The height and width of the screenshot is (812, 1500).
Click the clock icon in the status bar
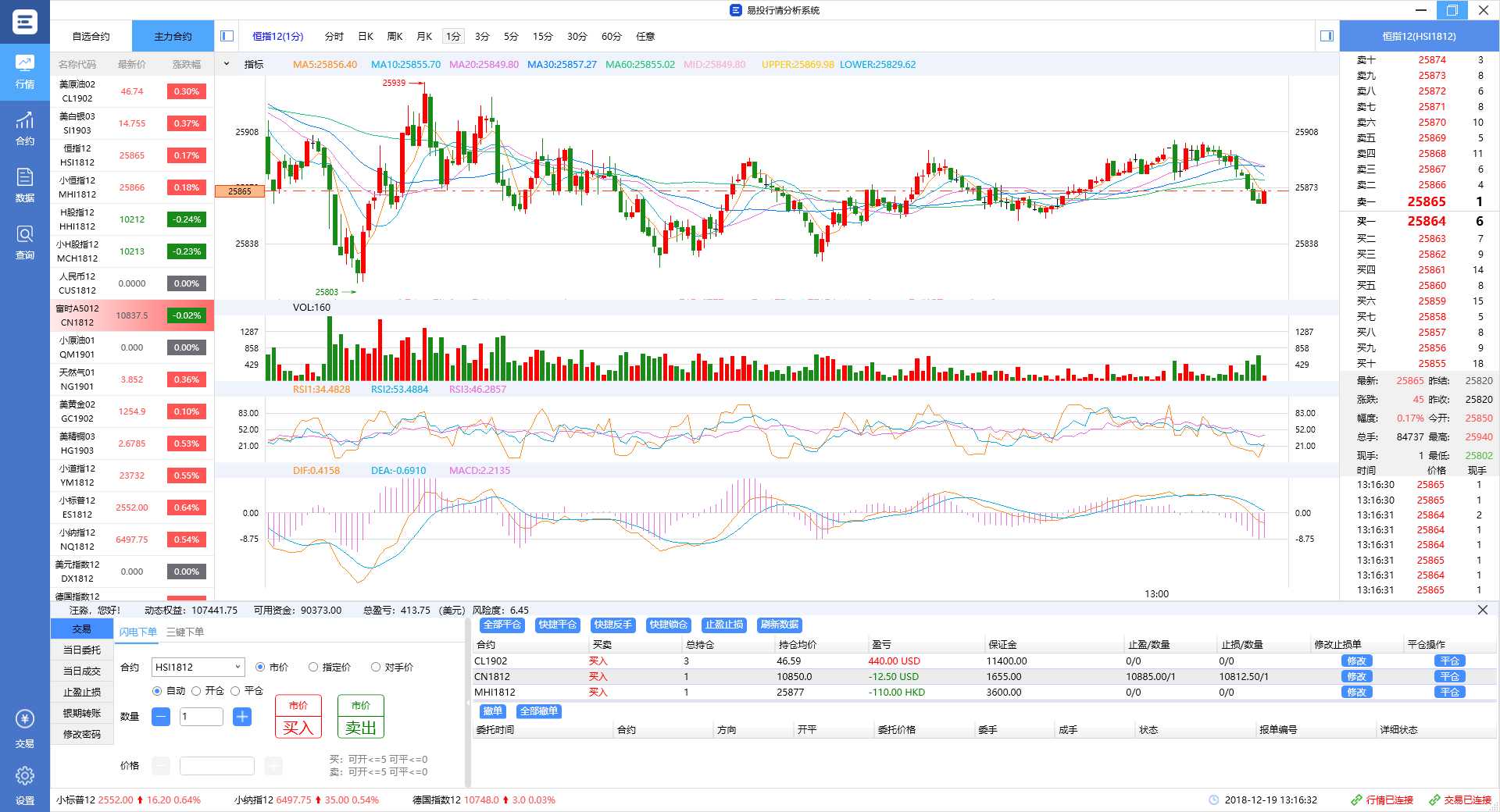[1214, 800]
